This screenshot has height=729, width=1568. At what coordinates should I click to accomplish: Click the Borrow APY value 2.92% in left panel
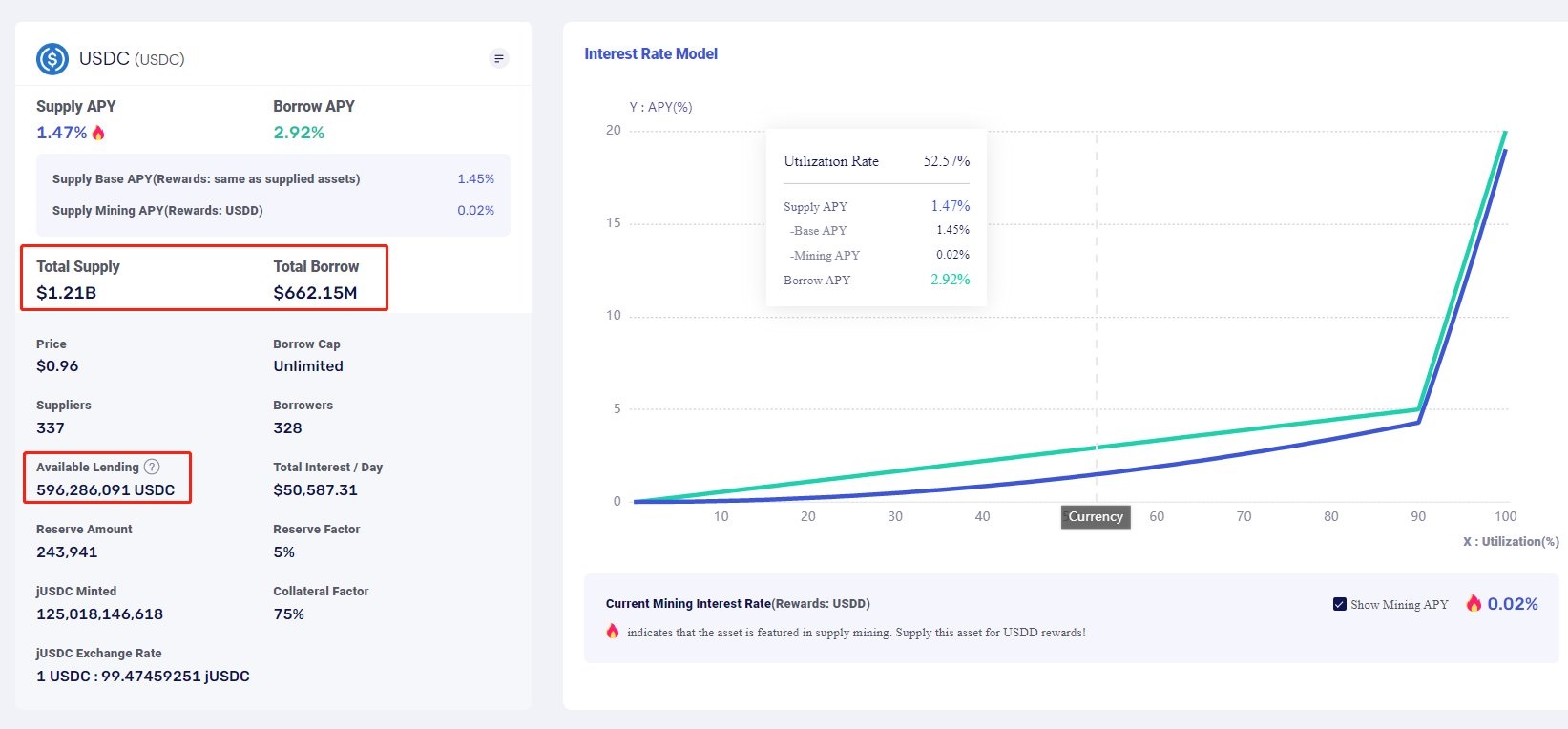click(x=299, y=133)
